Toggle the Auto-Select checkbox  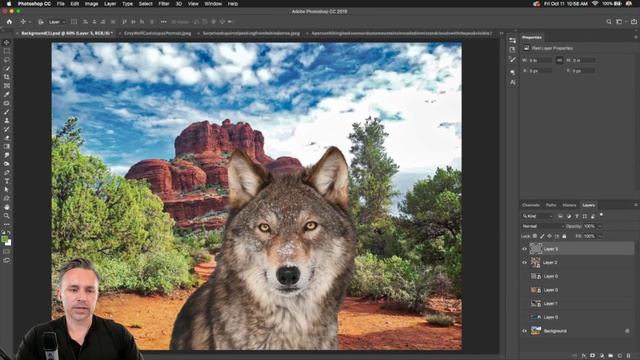tap(41, 22)
